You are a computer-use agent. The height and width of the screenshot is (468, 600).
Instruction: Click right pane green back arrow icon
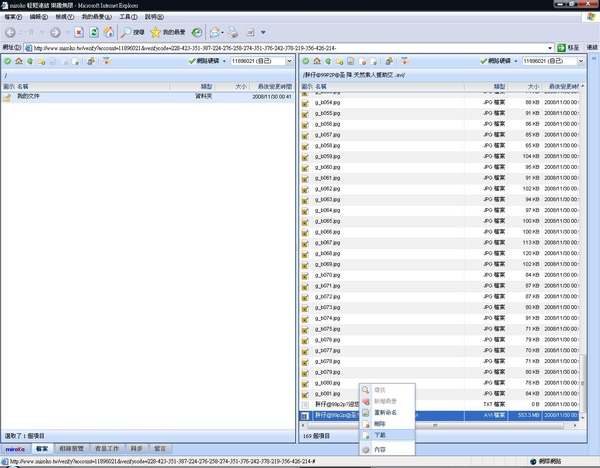click(328, 61)
